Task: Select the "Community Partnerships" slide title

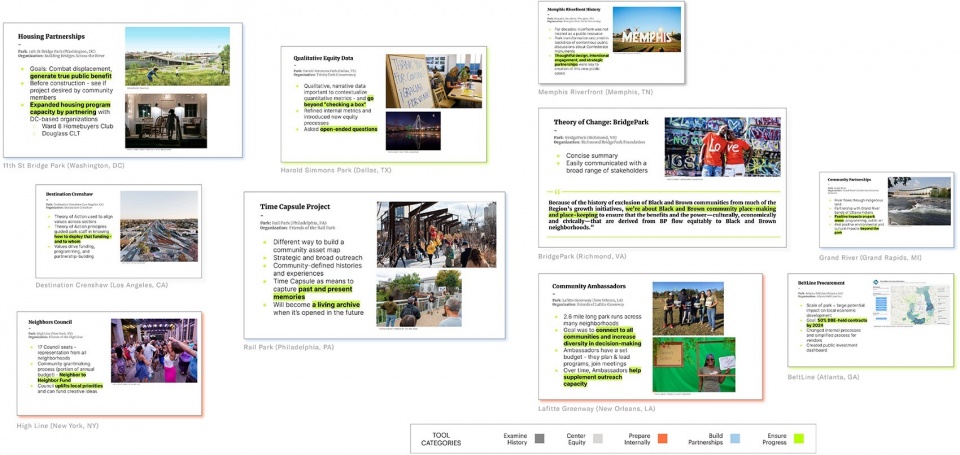Action: coord(851,180)
